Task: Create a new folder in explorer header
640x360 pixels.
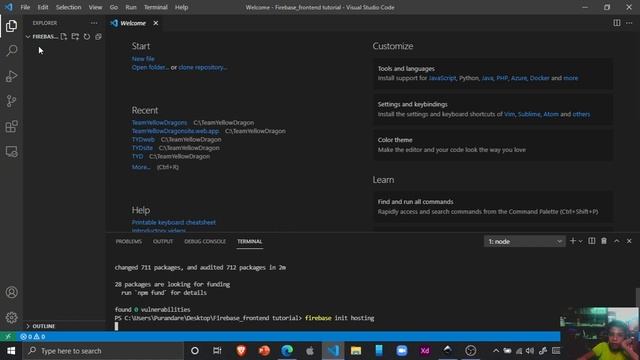Action: (75, 37)
